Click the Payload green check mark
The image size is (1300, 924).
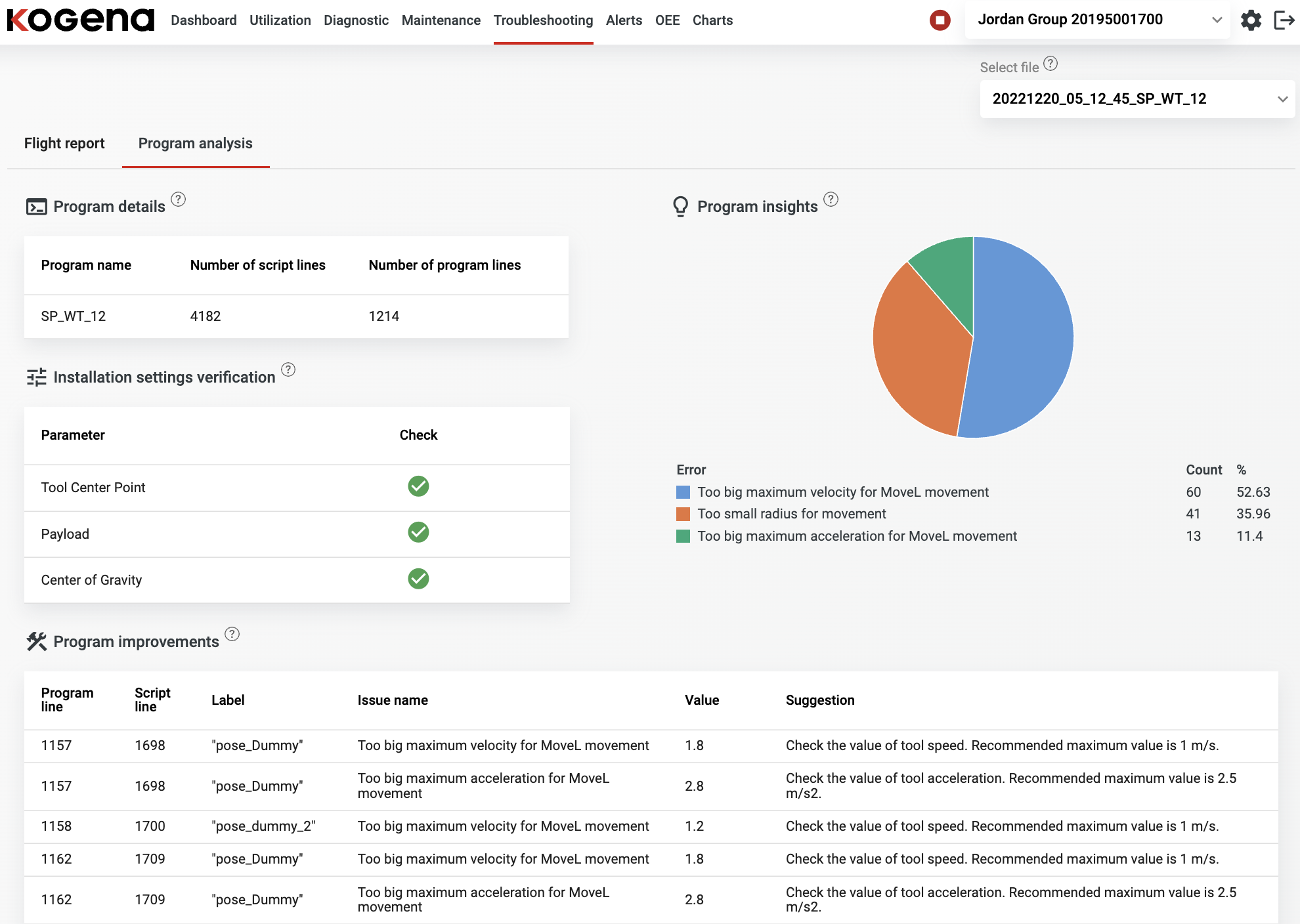click(x=418, y=532)
